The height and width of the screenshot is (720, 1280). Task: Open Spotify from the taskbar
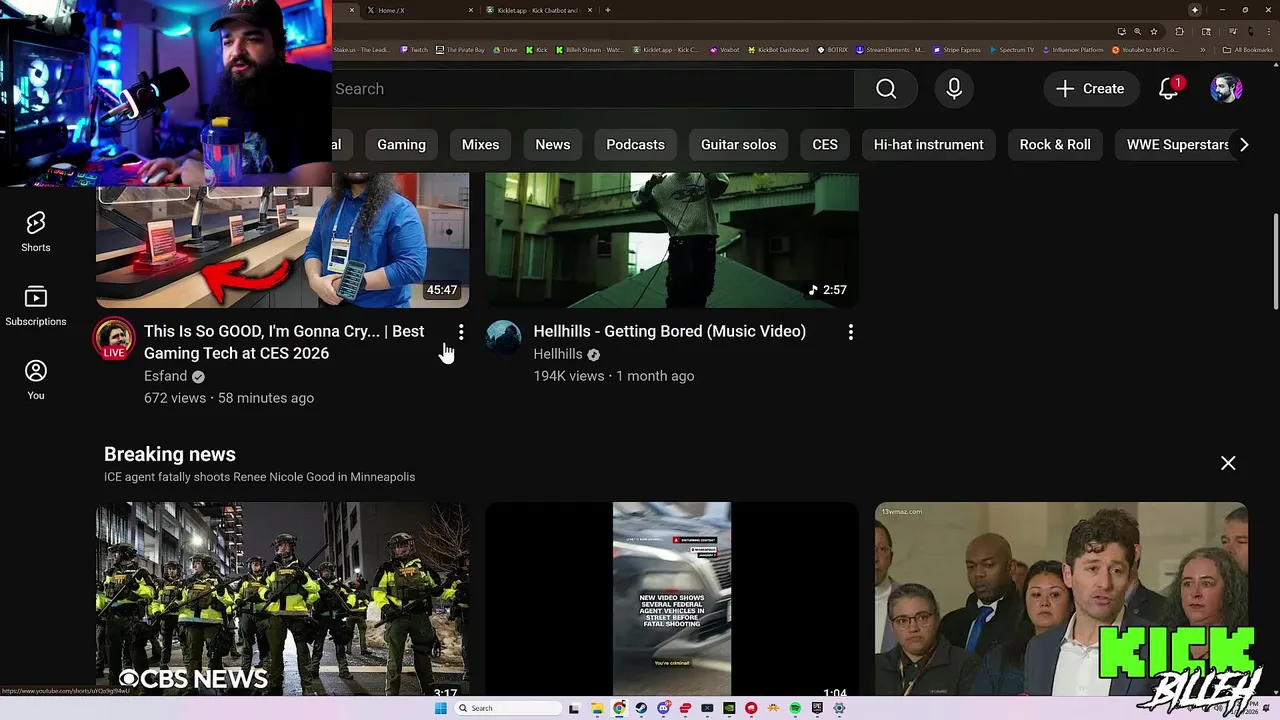795,708
